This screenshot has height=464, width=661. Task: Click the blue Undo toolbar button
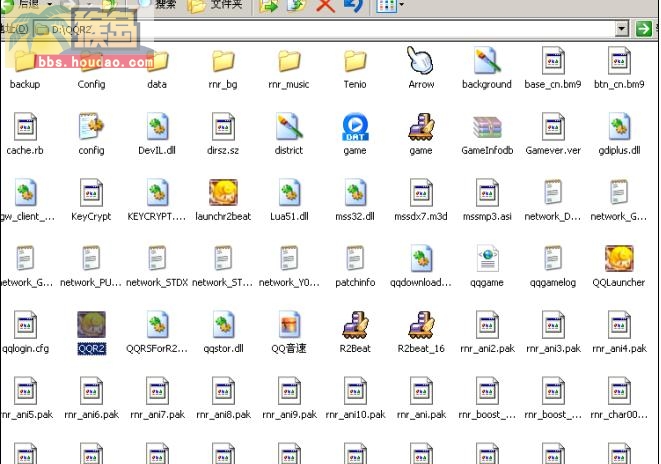click(x=353, y=5)
